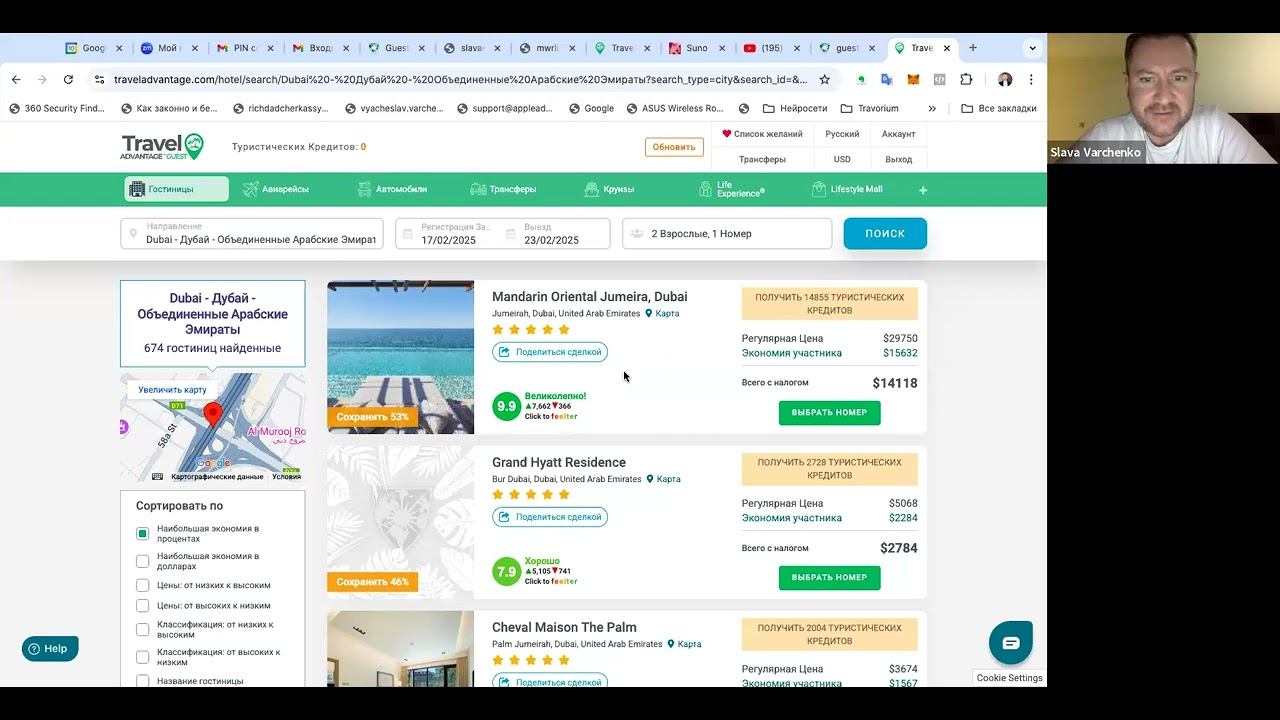This screenshot has height=720, width=1280.
Task: Open the Трансферы green nav item
Action: pos(504,189)
